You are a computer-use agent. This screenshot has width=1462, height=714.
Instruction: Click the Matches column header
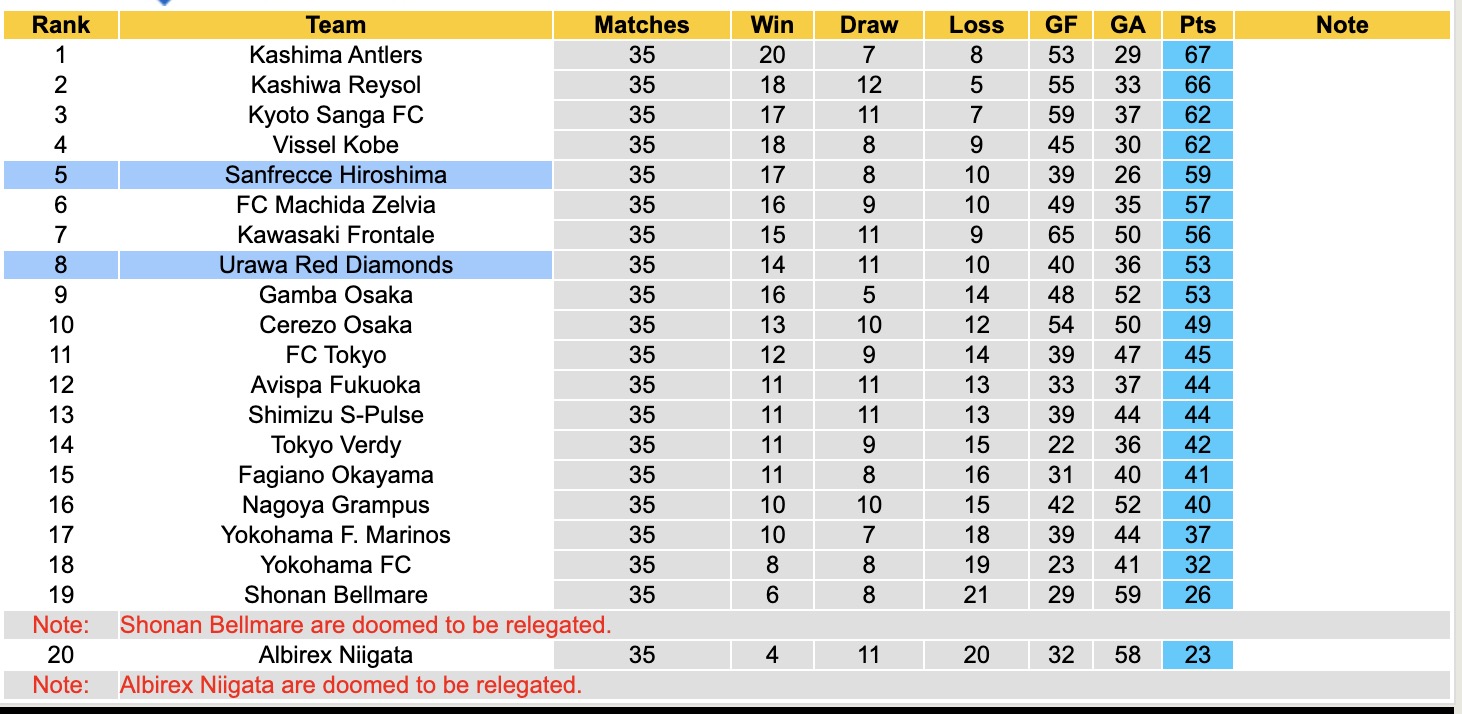[x=642, y=25]
